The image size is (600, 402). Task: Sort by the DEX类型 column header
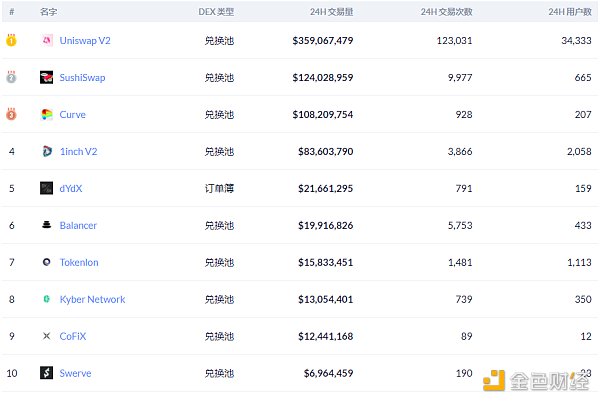click(216, 12)
